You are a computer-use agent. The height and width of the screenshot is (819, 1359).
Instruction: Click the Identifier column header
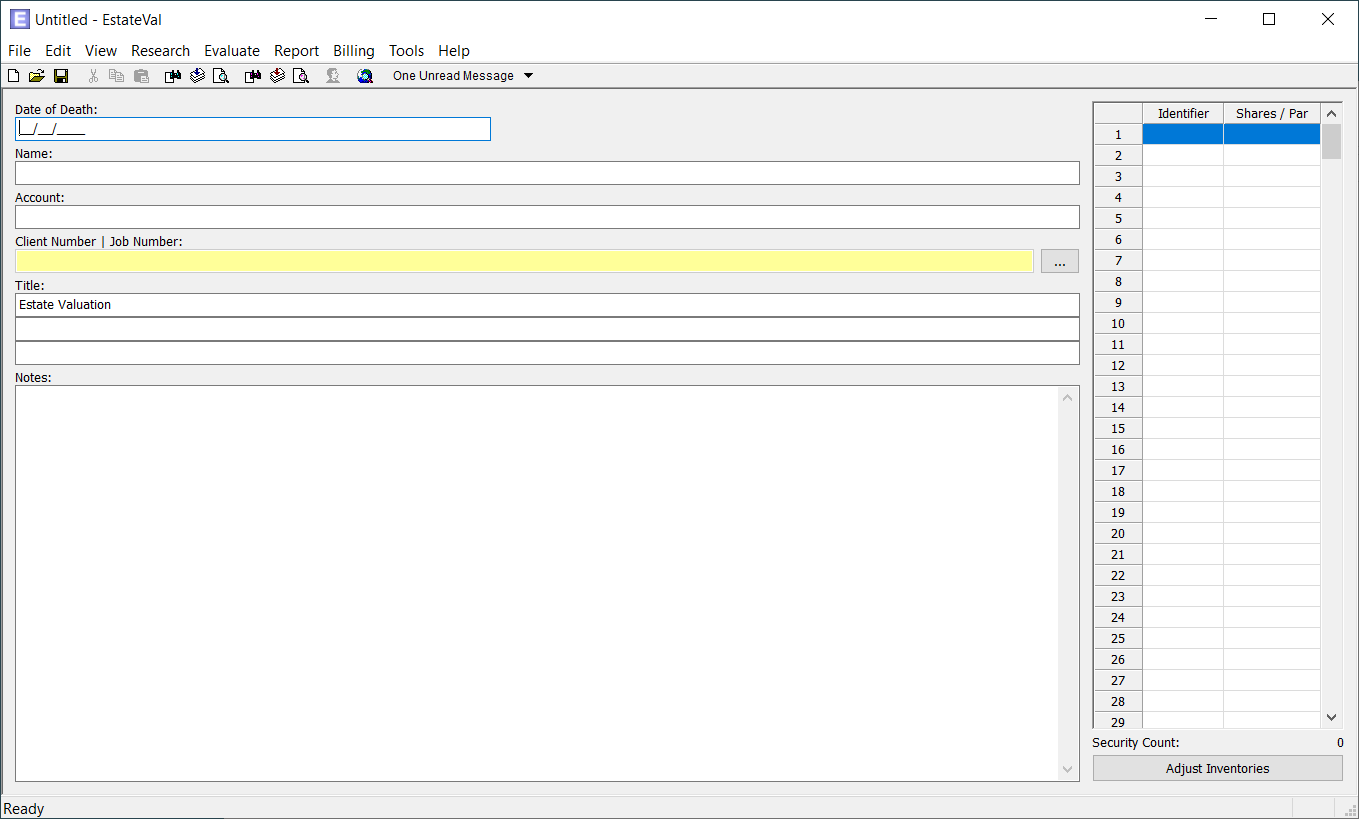coord(1183,113)
